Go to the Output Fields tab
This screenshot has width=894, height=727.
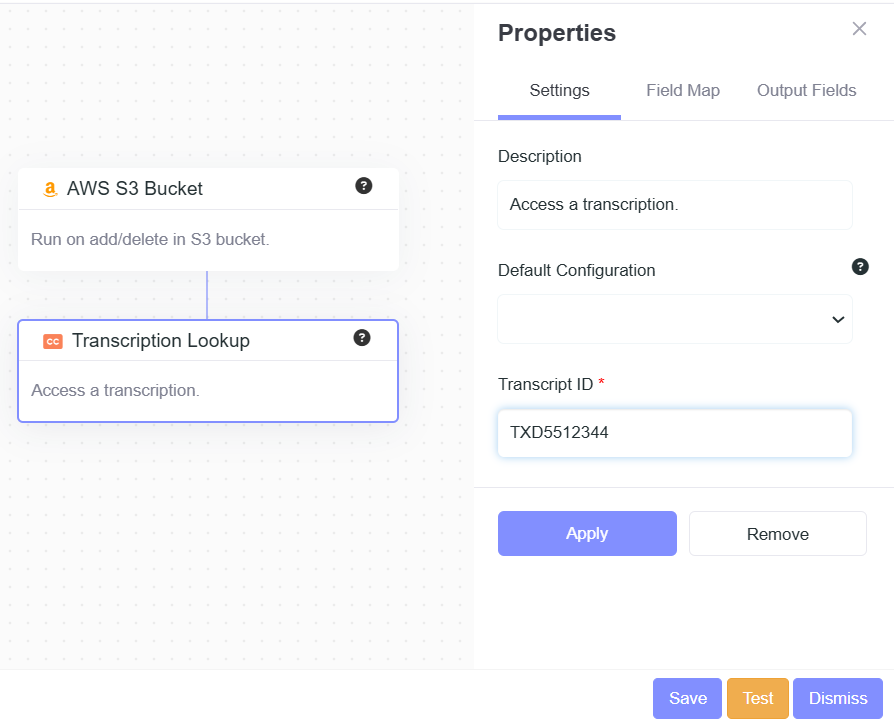[806, 91]
